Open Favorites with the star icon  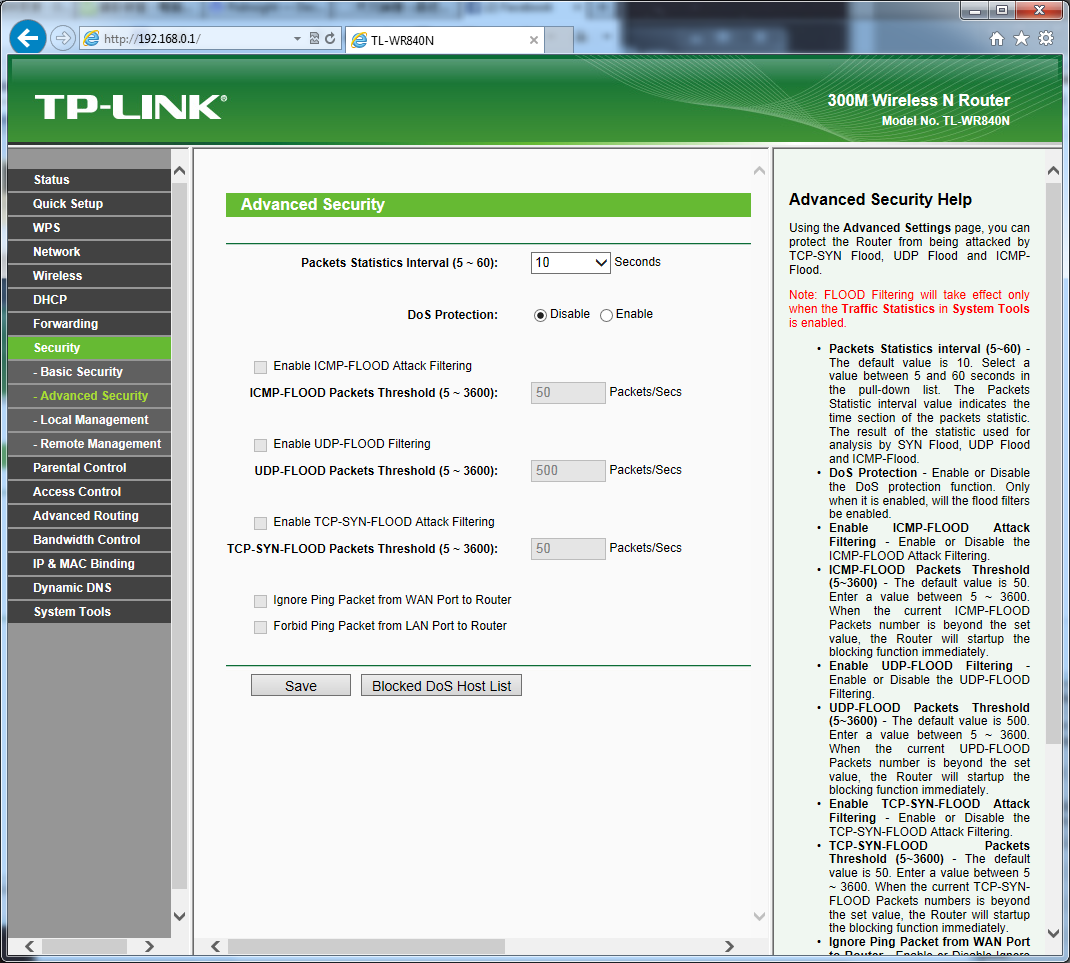(x=1021, y=39)
